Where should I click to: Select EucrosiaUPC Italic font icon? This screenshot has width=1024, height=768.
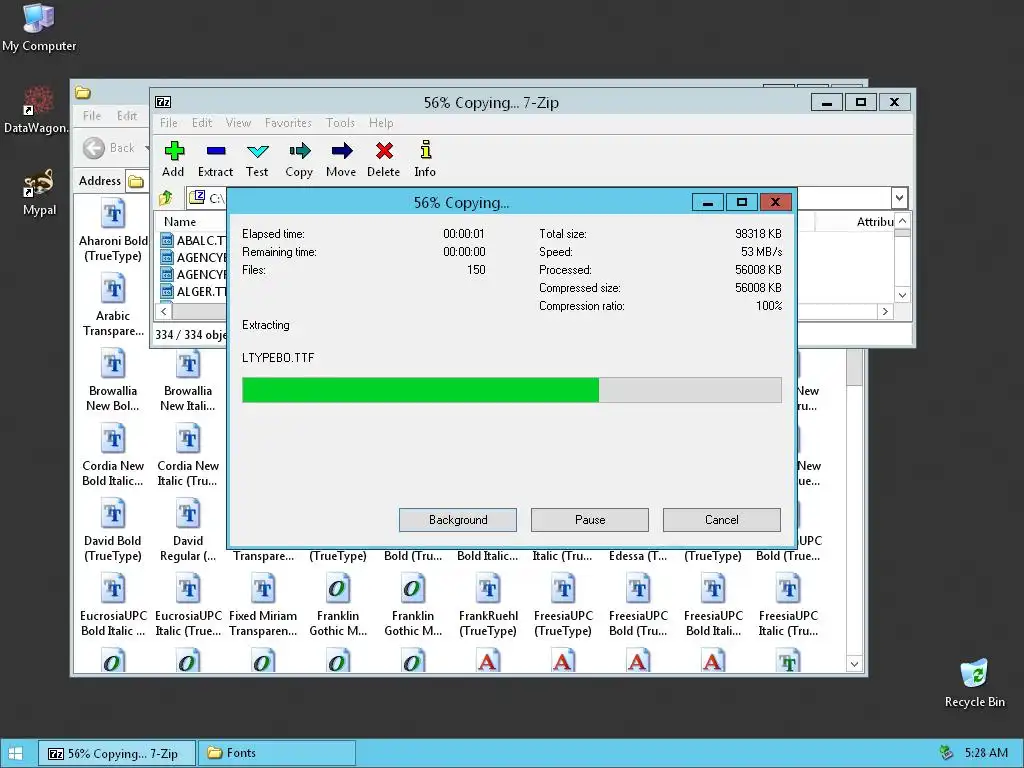click(x=188, y=606)
